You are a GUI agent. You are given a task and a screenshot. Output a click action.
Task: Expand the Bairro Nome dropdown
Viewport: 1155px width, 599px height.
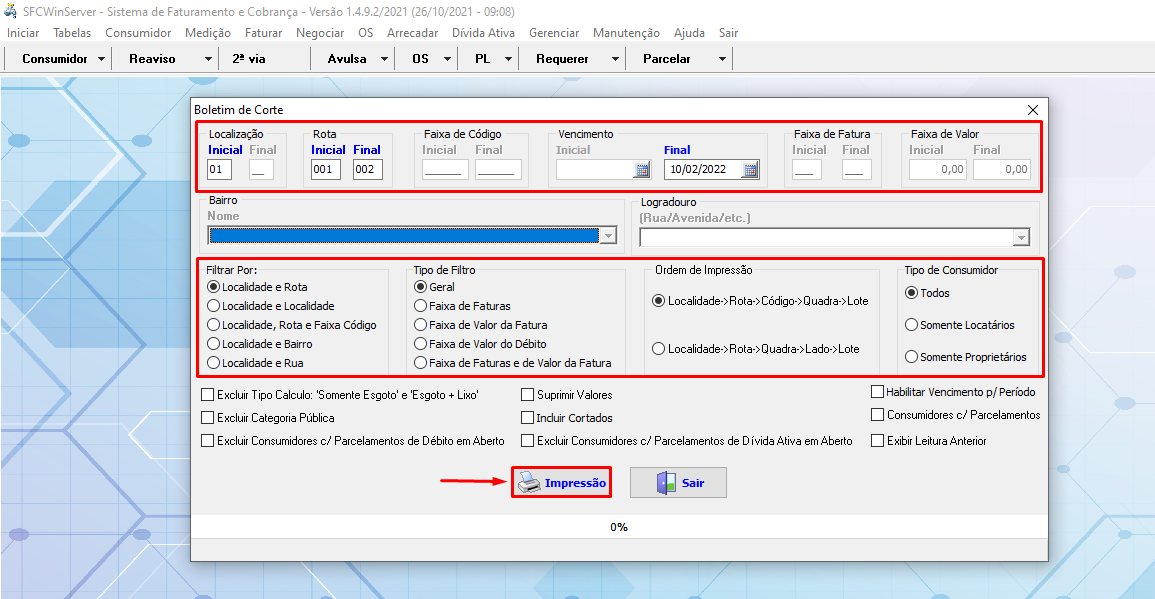click(608, 236)
